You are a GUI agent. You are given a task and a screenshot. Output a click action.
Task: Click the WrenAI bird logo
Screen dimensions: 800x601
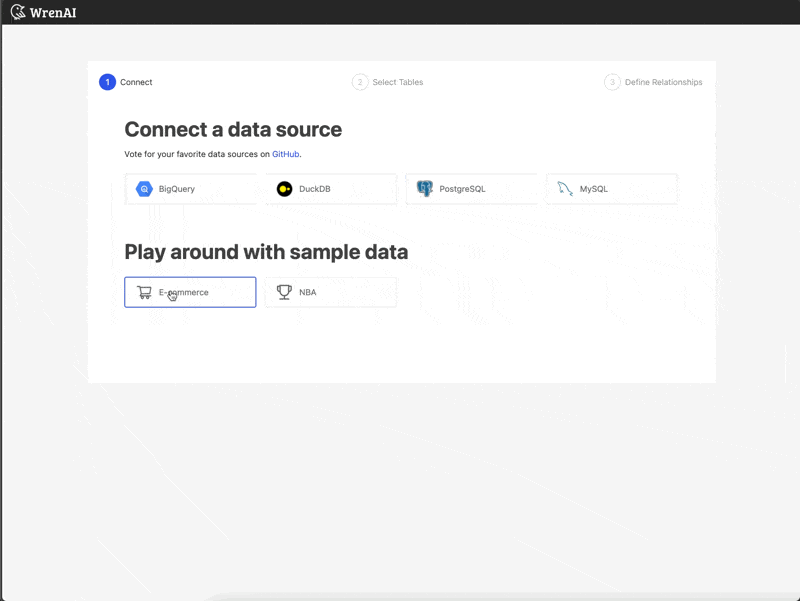(x=17, y=13)
